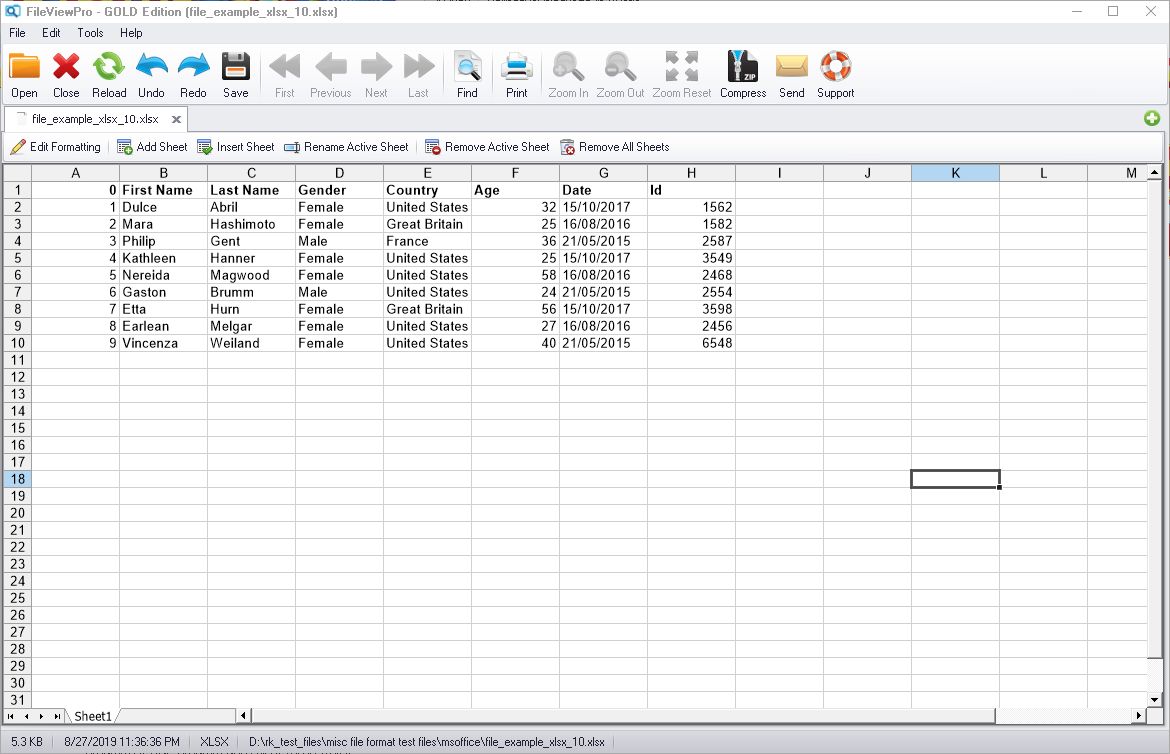Select the Sheet1 tab at the bottom
Image resolution: width=1170 pixels, height=754 pixels.
tap(92, 716)
